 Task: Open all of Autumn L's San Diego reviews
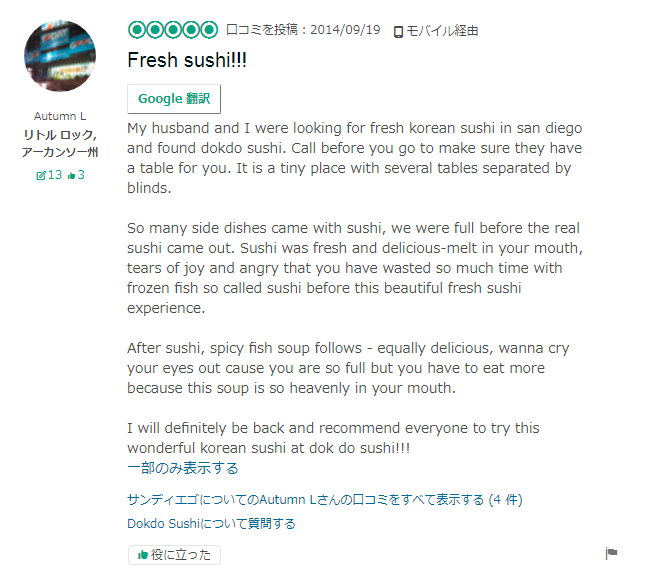point(325,499)
